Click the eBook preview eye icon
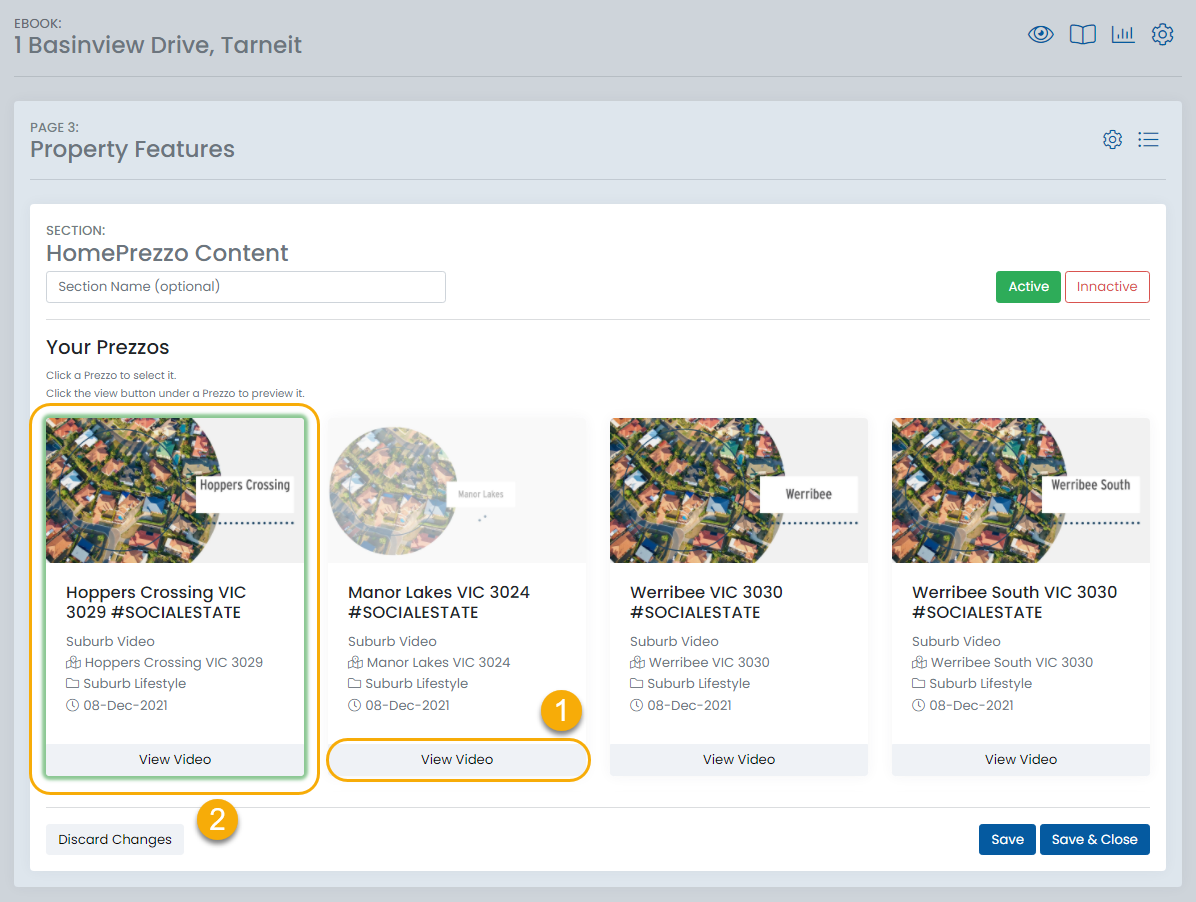Image resolution: width=1196 pixels, height=902 pixels. pos(1041,35)
